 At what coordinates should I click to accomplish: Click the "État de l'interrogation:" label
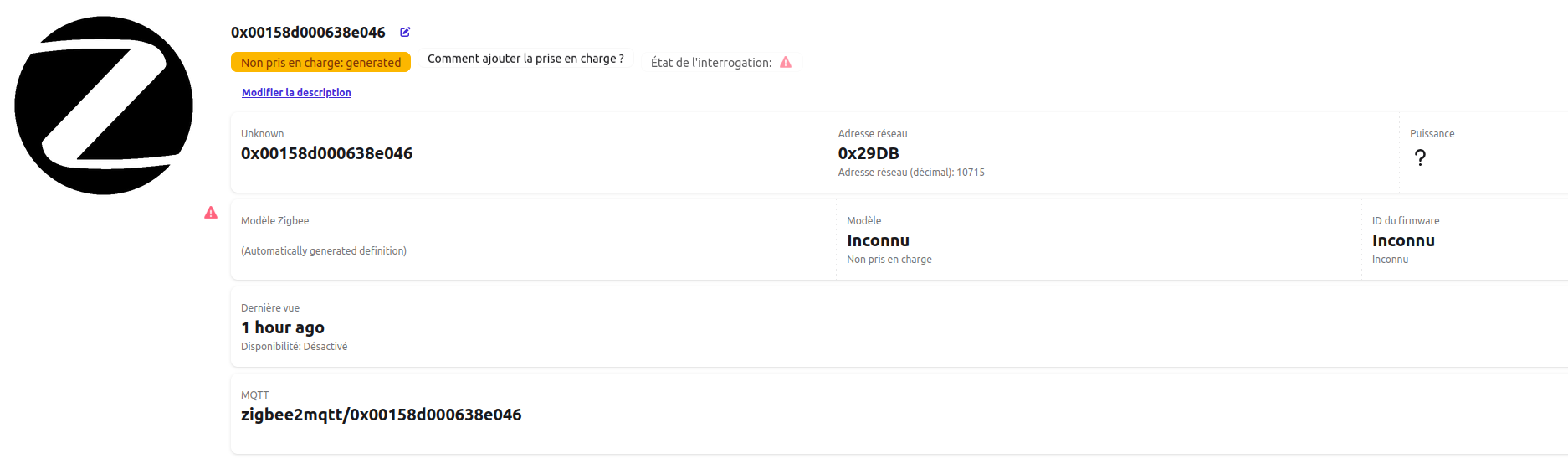pyautogui.click(x=711, y=63)
